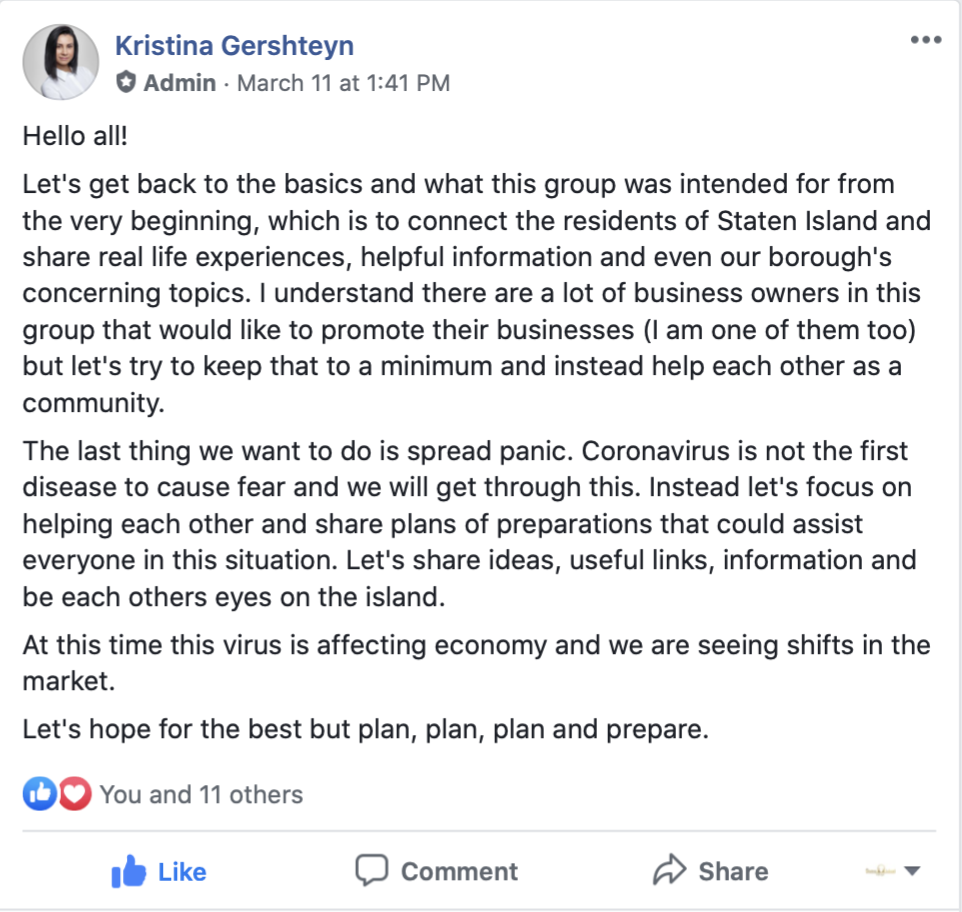
Task: Click the thumbs-up icon on the Like button
Action: coord(128,871)
